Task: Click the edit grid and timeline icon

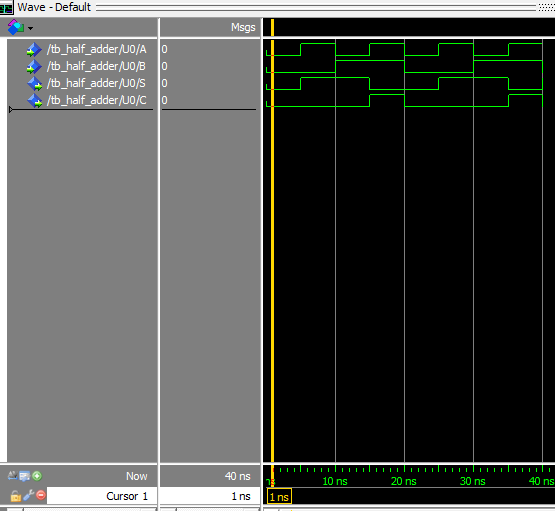Action: click(x=24, y=476)
